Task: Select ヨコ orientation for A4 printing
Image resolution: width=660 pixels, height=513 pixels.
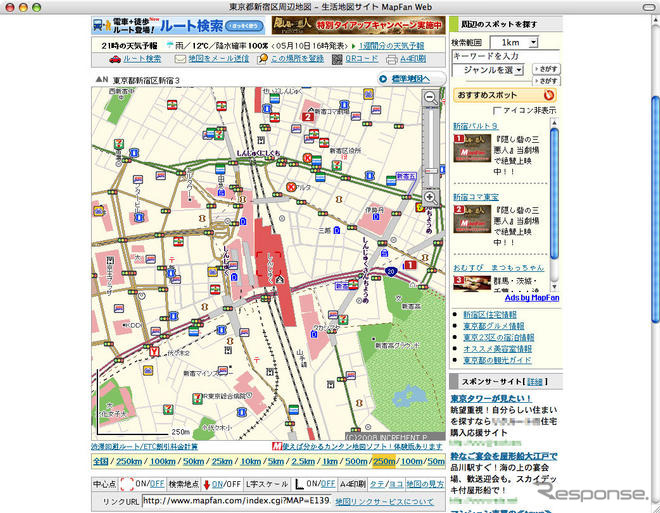Action: pyautogui.click(x=396, y=484)
